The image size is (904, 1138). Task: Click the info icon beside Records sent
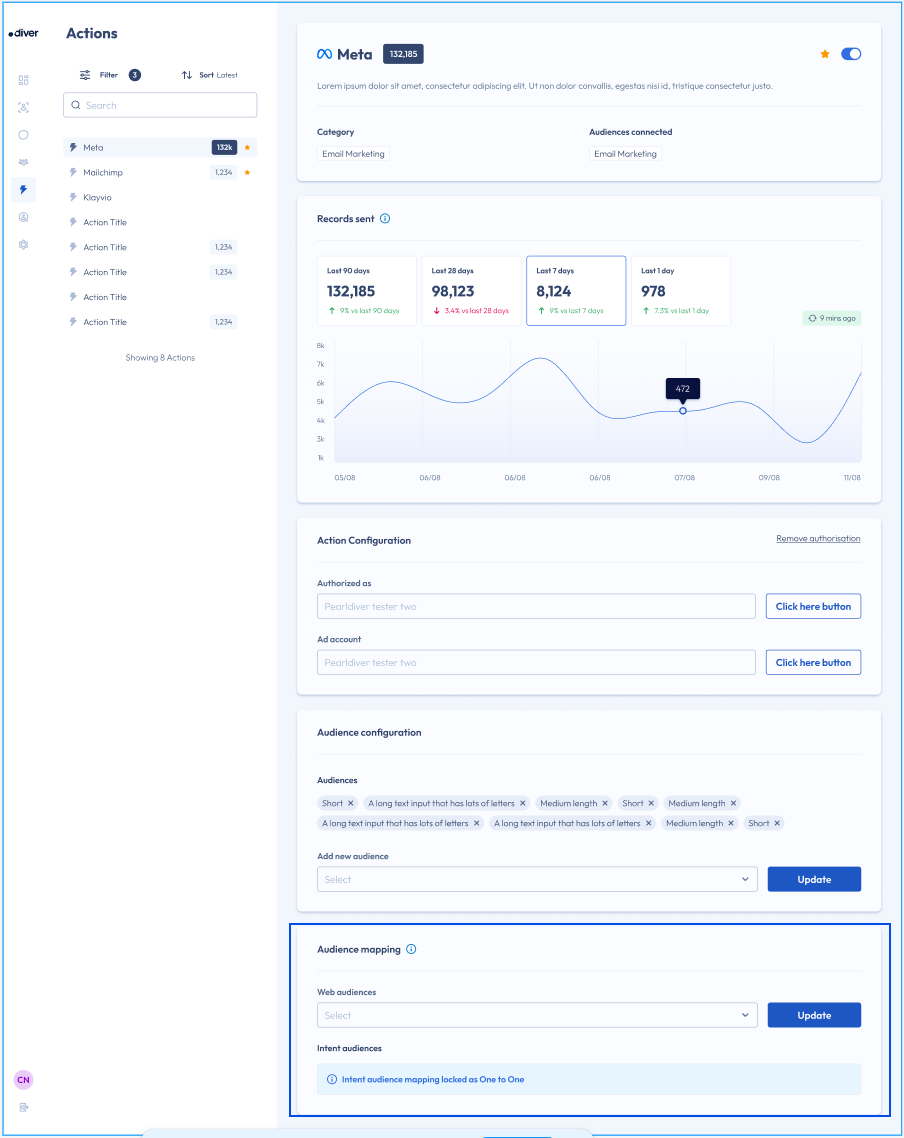(x=385, y=219)
